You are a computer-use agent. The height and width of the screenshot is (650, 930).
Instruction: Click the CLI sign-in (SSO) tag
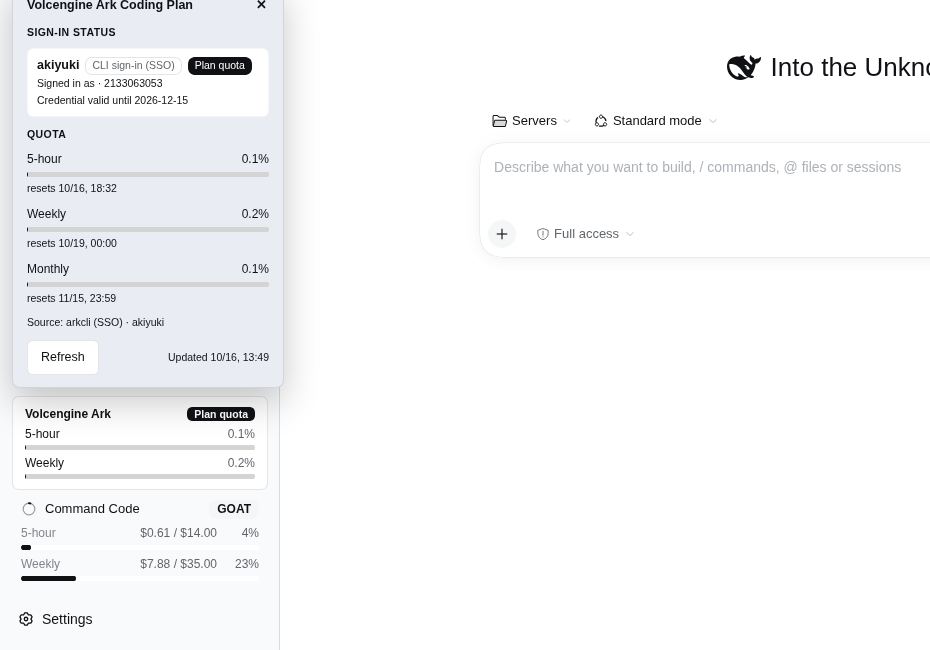(x=133, y=66)
